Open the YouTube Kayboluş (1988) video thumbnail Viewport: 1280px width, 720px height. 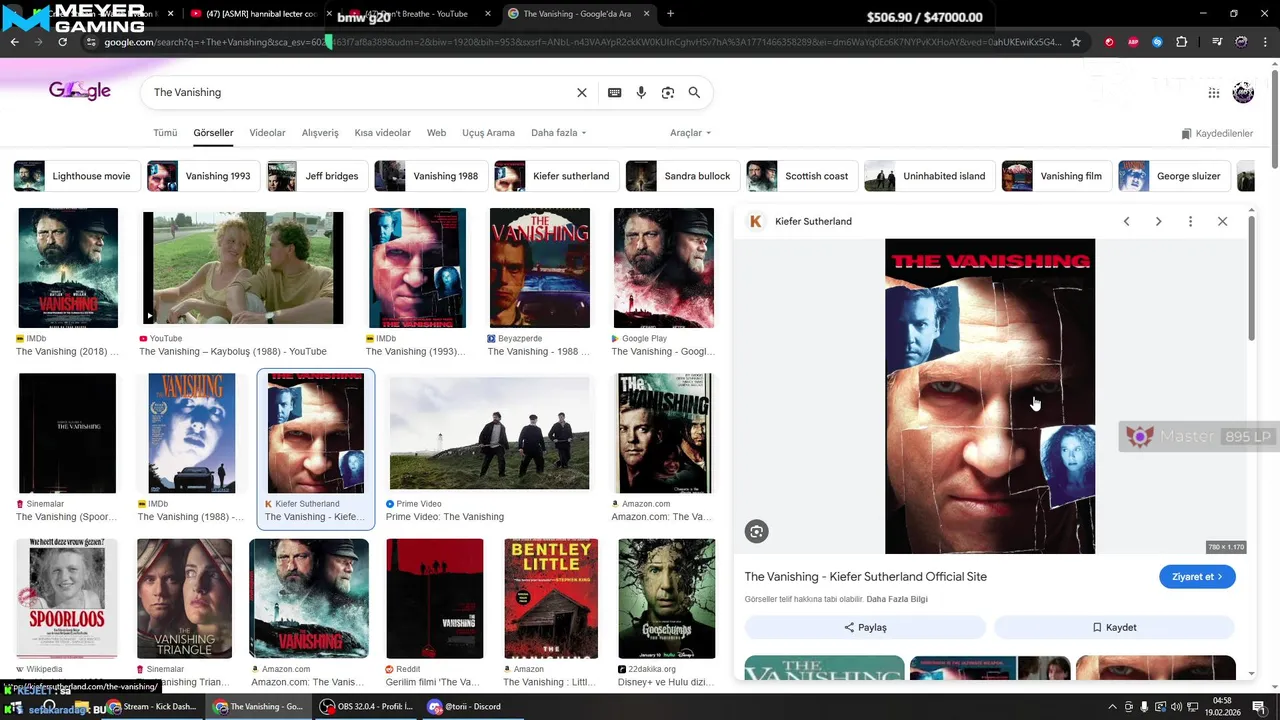pyautogui.click(x=243, y=268)
